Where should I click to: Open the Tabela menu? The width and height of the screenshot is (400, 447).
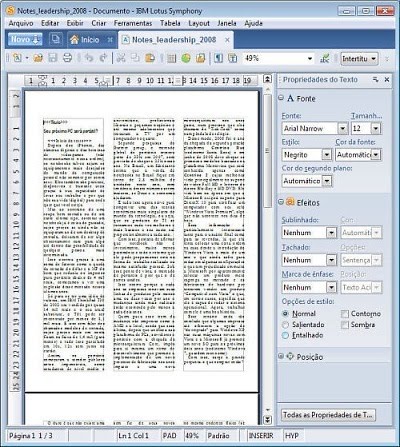click(x=170, y=23)
